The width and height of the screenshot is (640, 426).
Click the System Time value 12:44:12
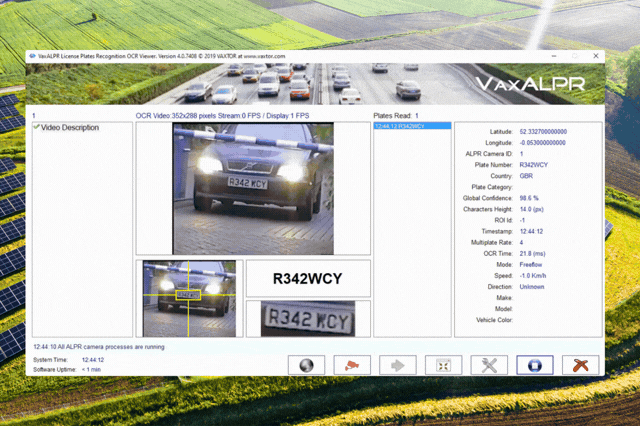click(x=93, y=360)
